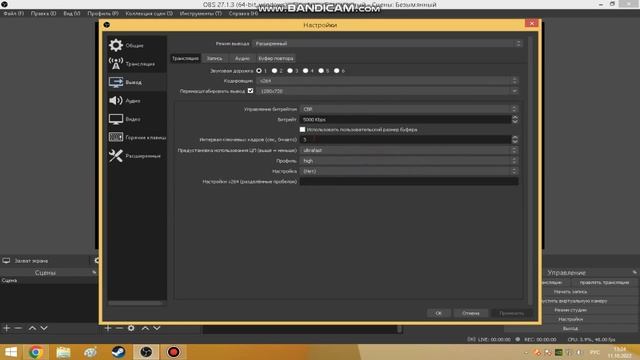Open File Explorer from the taskbar
640x360 pixels.
(x=63, y=352)
